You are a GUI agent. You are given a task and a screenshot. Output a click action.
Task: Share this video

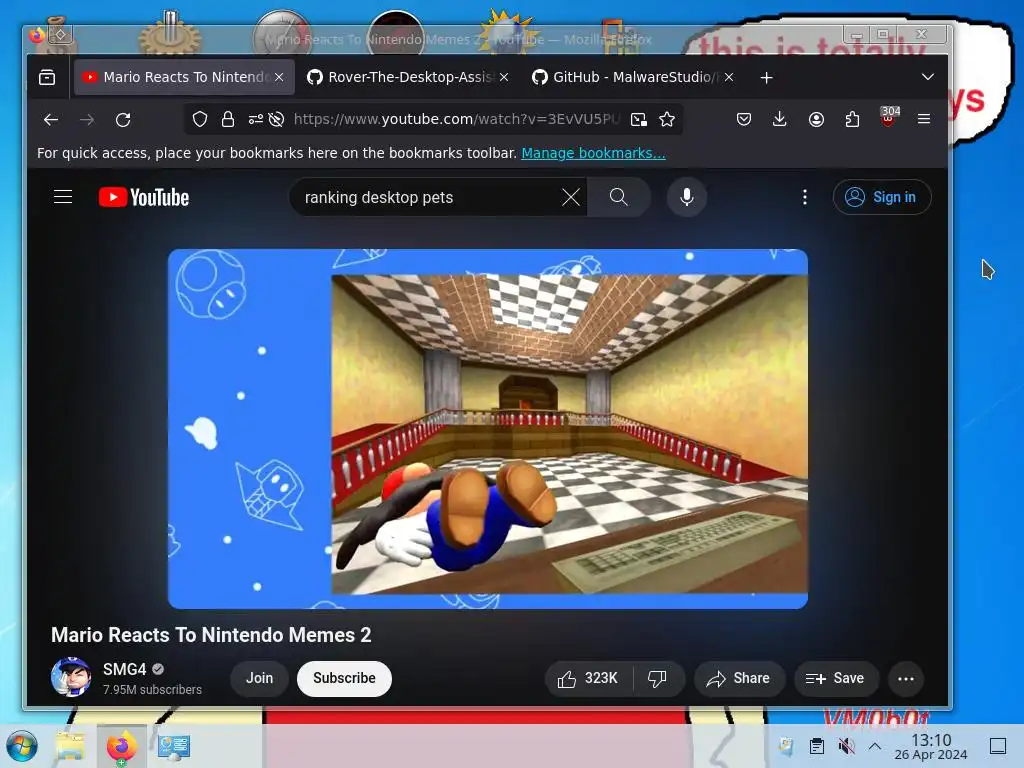coord(739,679)
